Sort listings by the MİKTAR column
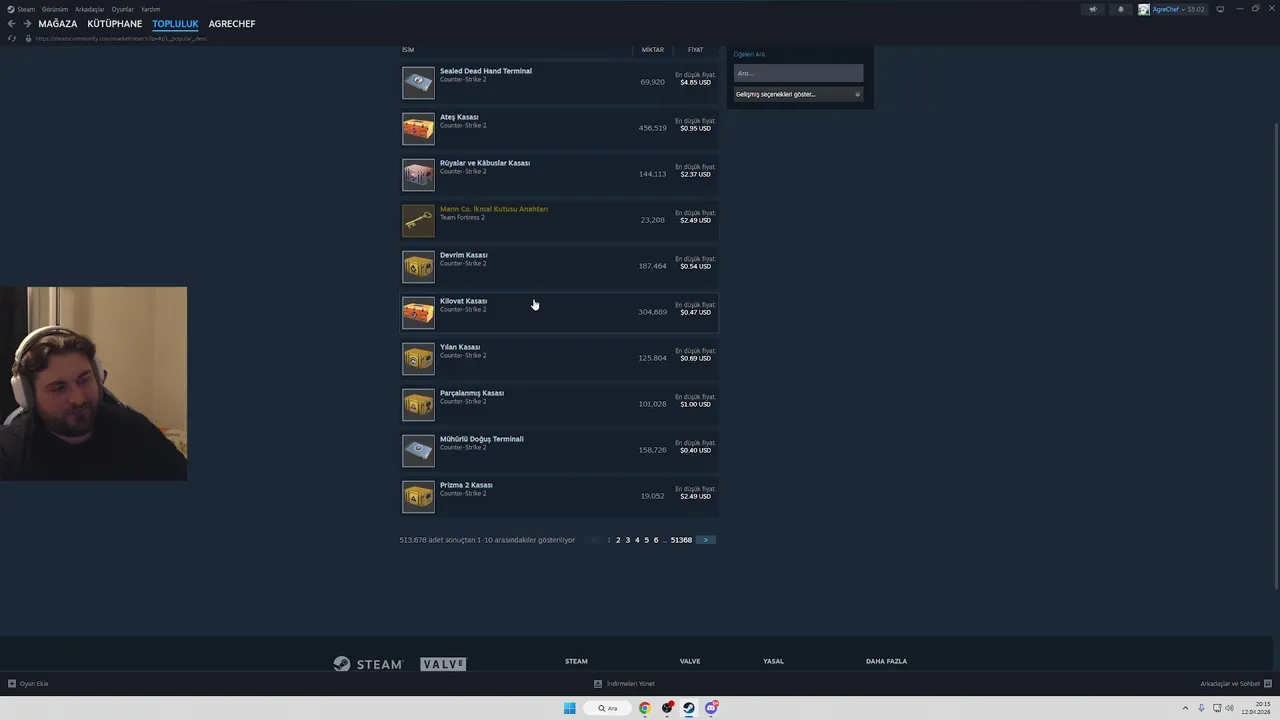This screenshot has width=1280, height=720. [653, 49]
